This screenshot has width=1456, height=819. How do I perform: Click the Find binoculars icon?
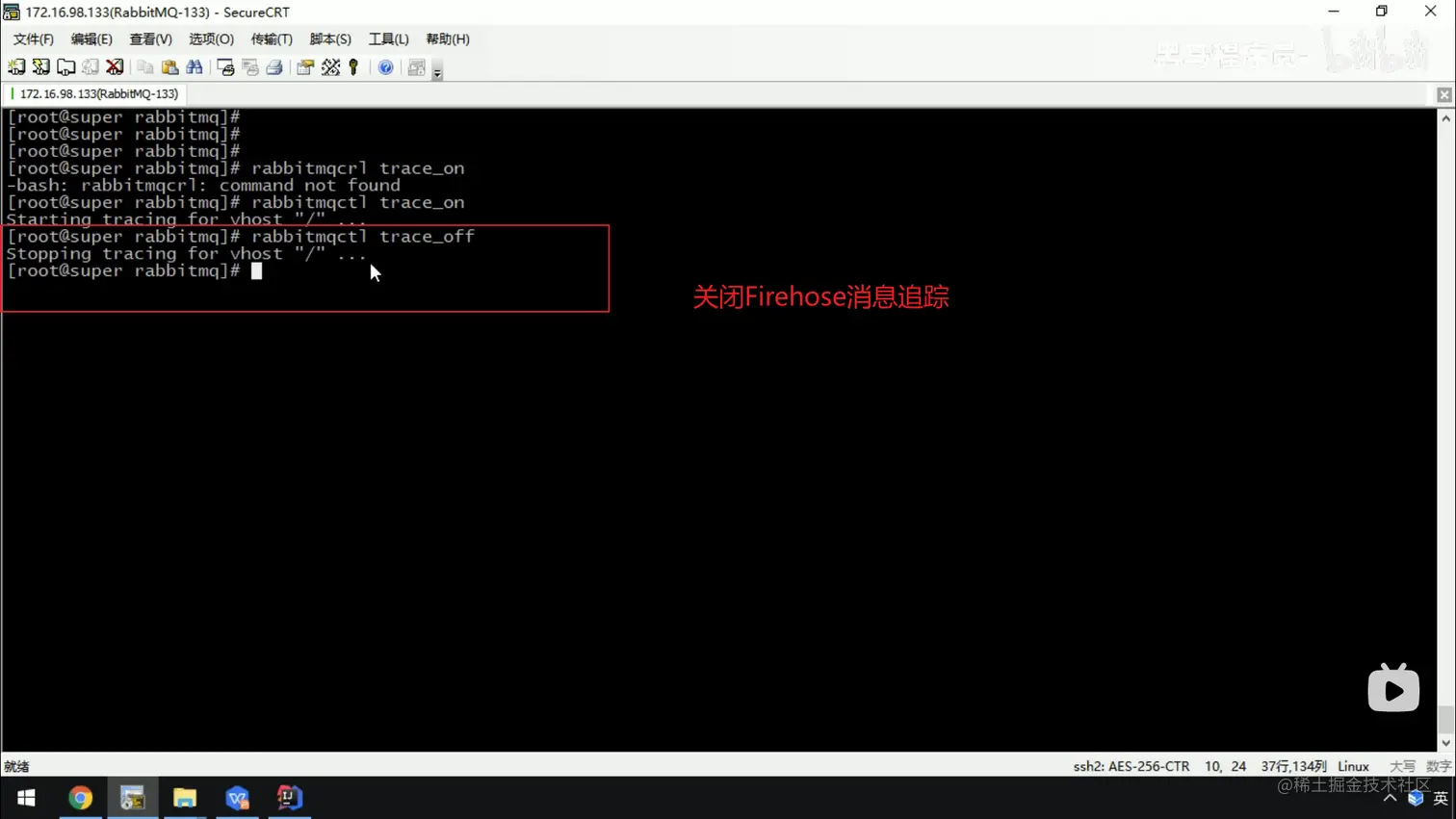[195, 67]
